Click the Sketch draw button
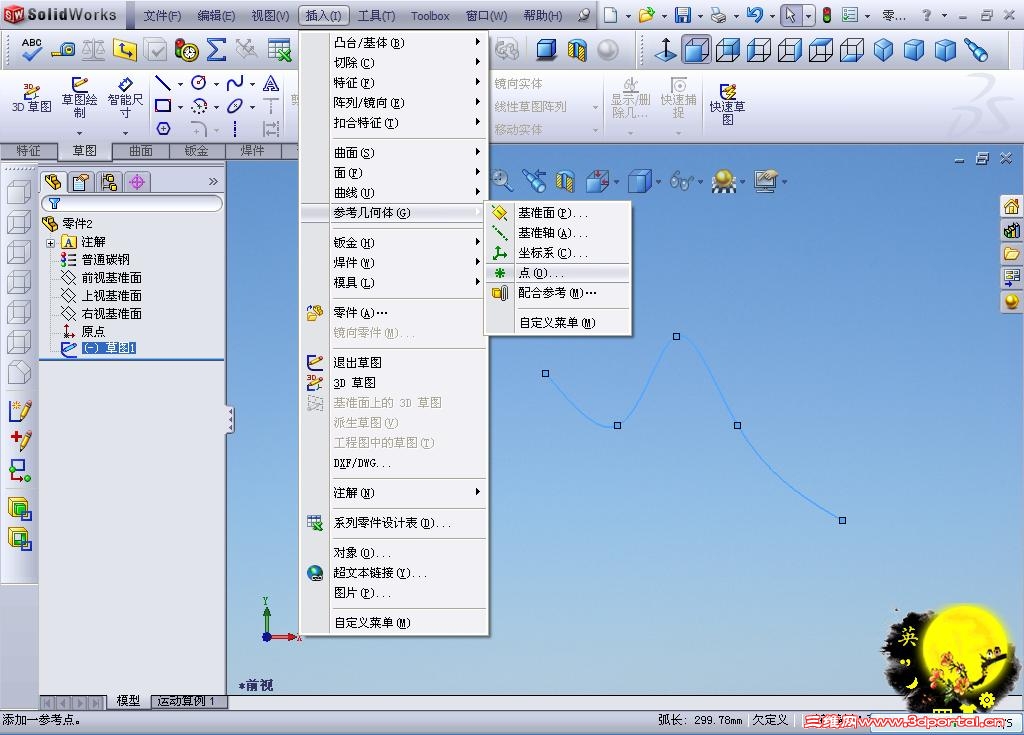 coord(80,97)
